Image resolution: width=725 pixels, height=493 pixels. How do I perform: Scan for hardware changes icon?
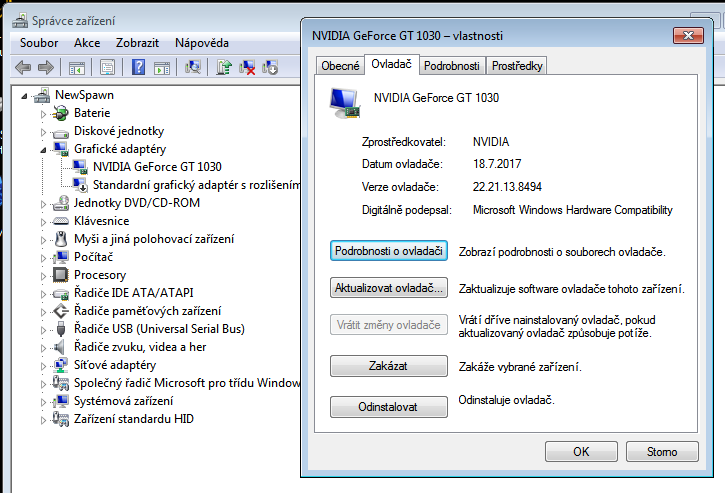click(x=193, y=68)
